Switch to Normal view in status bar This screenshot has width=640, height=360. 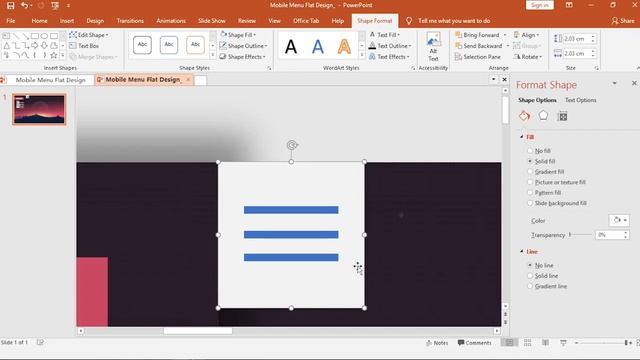[x=509, y=342]
